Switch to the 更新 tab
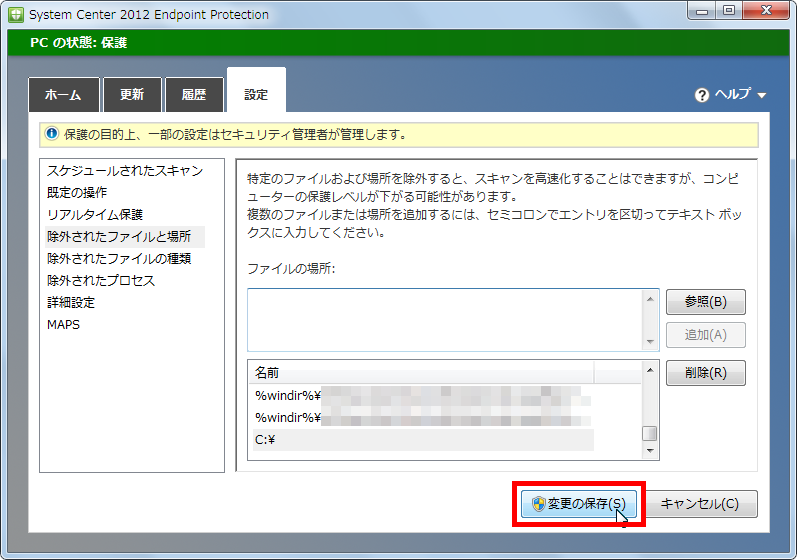 point(132,95)
